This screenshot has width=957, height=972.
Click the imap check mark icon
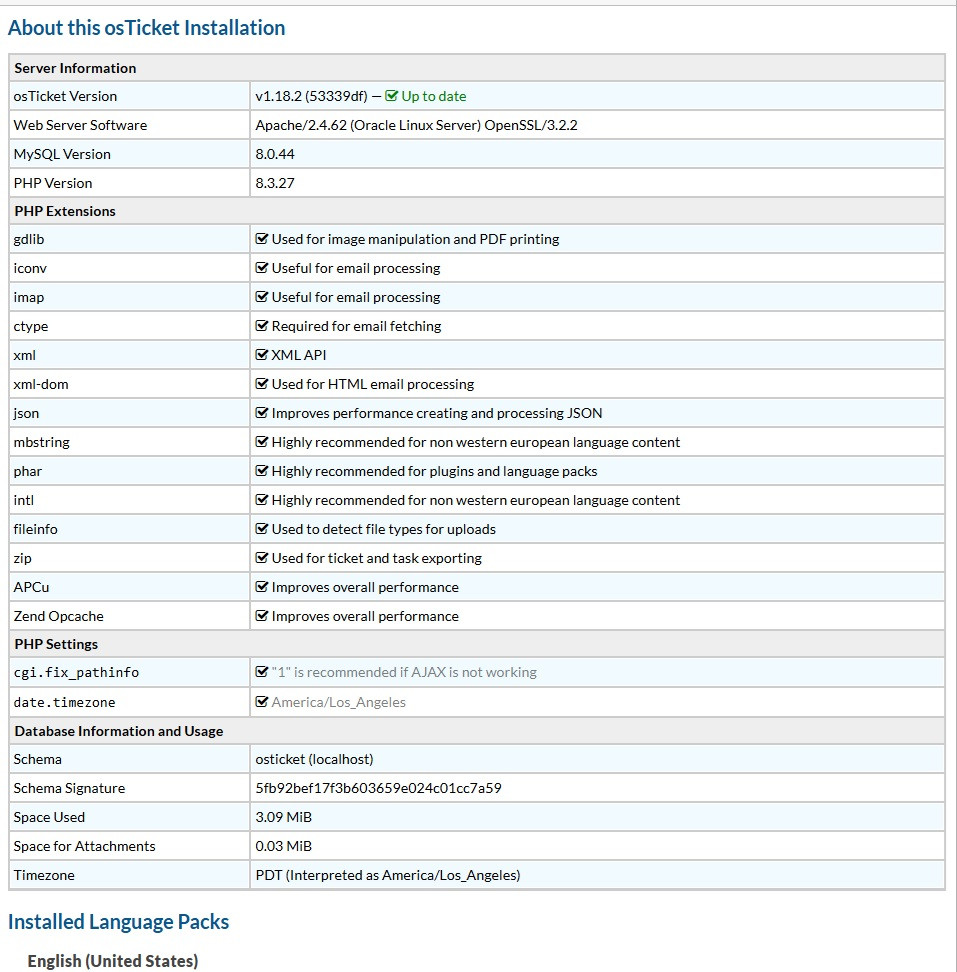point(262,297)
